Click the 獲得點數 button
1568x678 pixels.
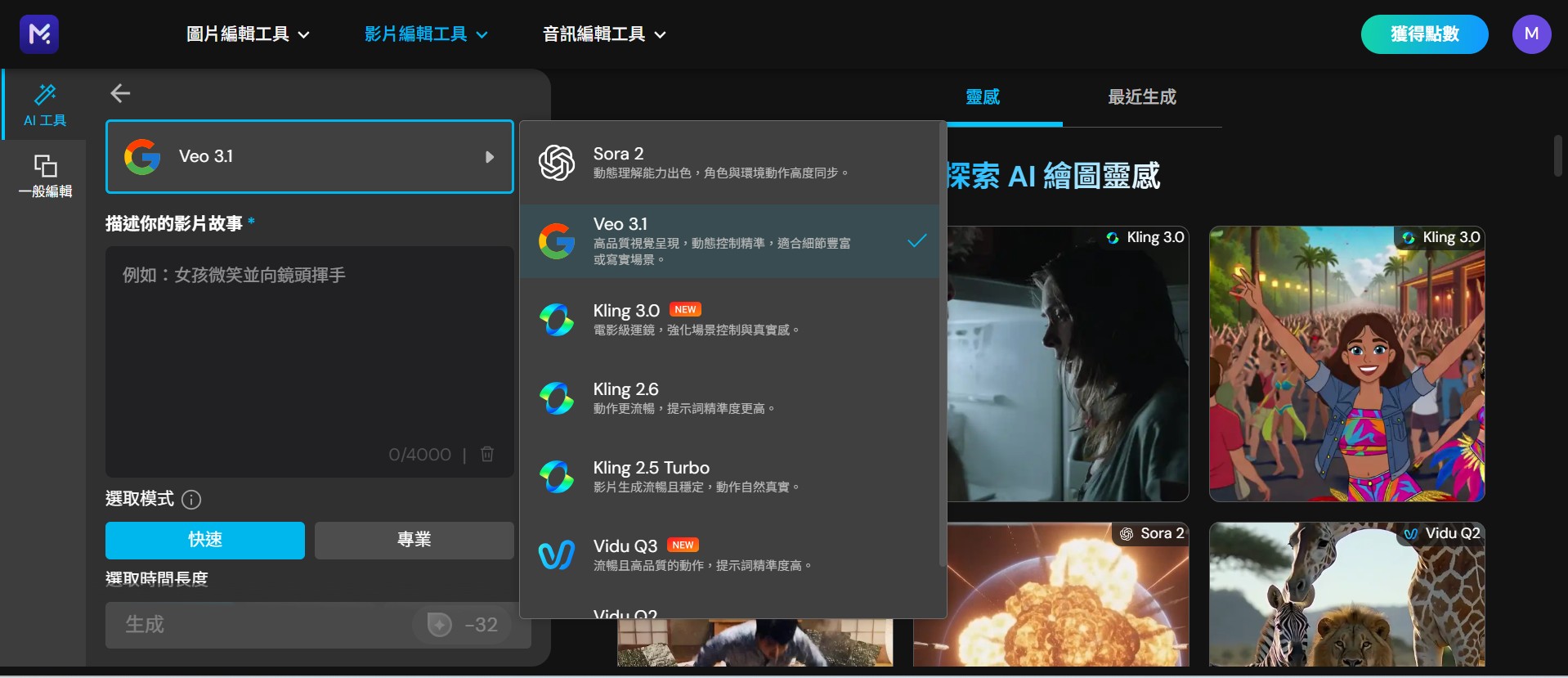1424,34
